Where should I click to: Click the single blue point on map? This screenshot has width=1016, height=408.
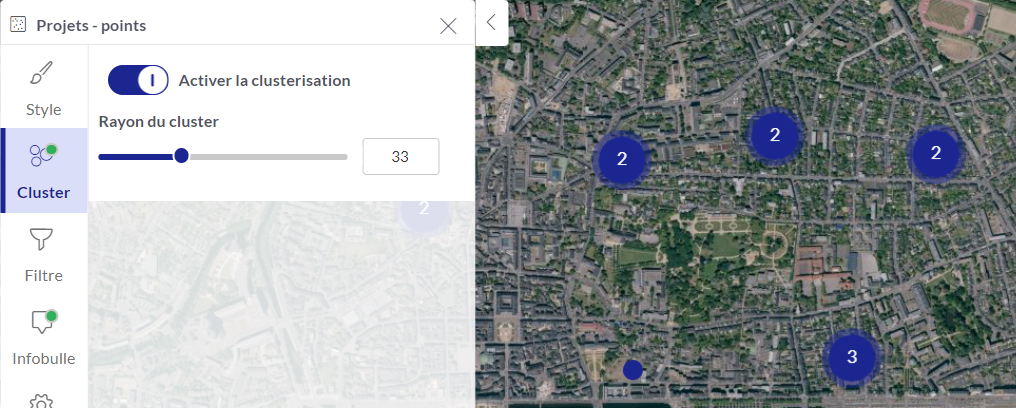(632, 370)
